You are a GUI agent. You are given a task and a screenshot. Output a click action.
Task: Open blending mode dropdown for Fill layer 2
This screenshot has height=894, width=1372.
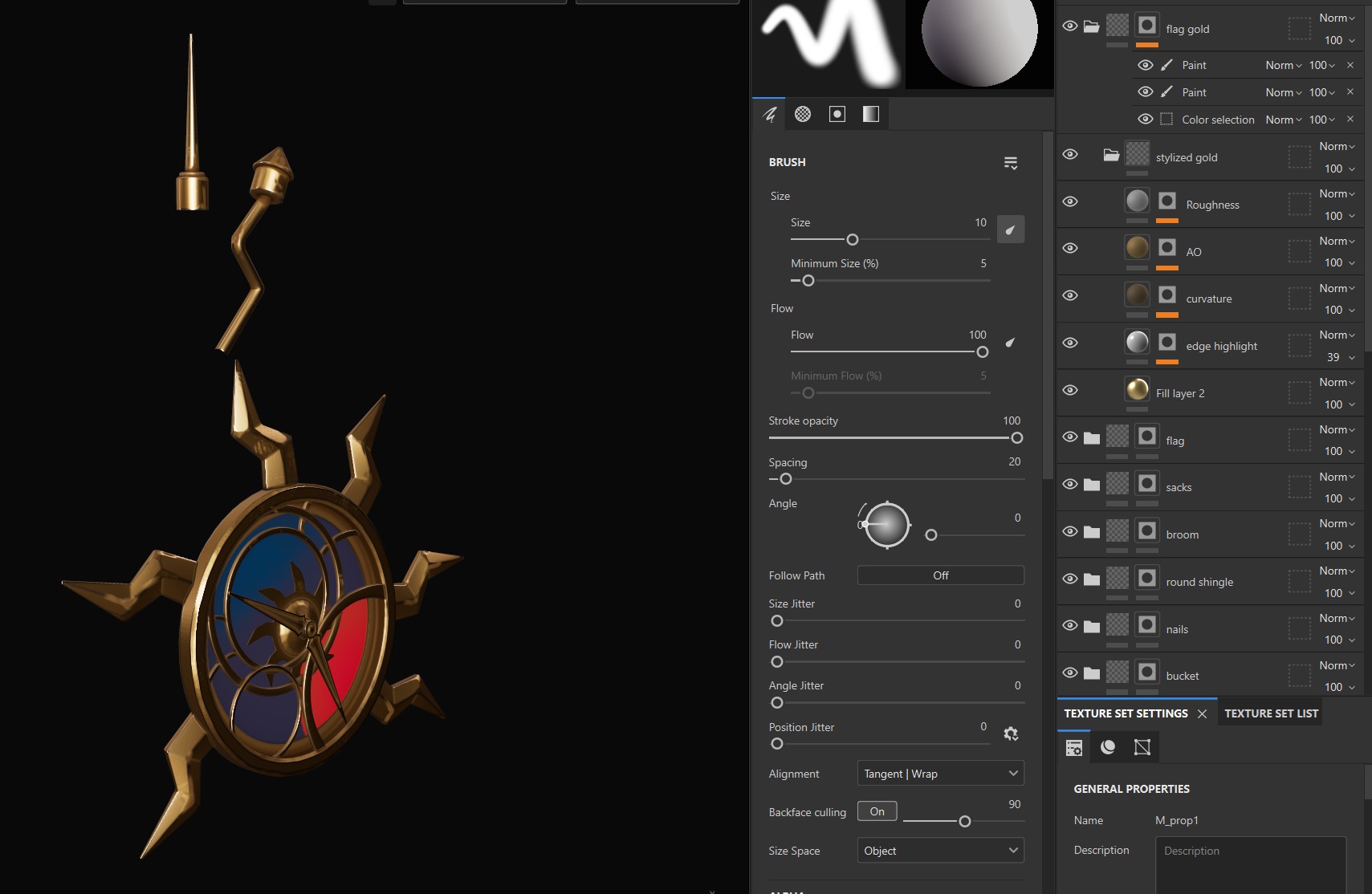click(1337, 383)
